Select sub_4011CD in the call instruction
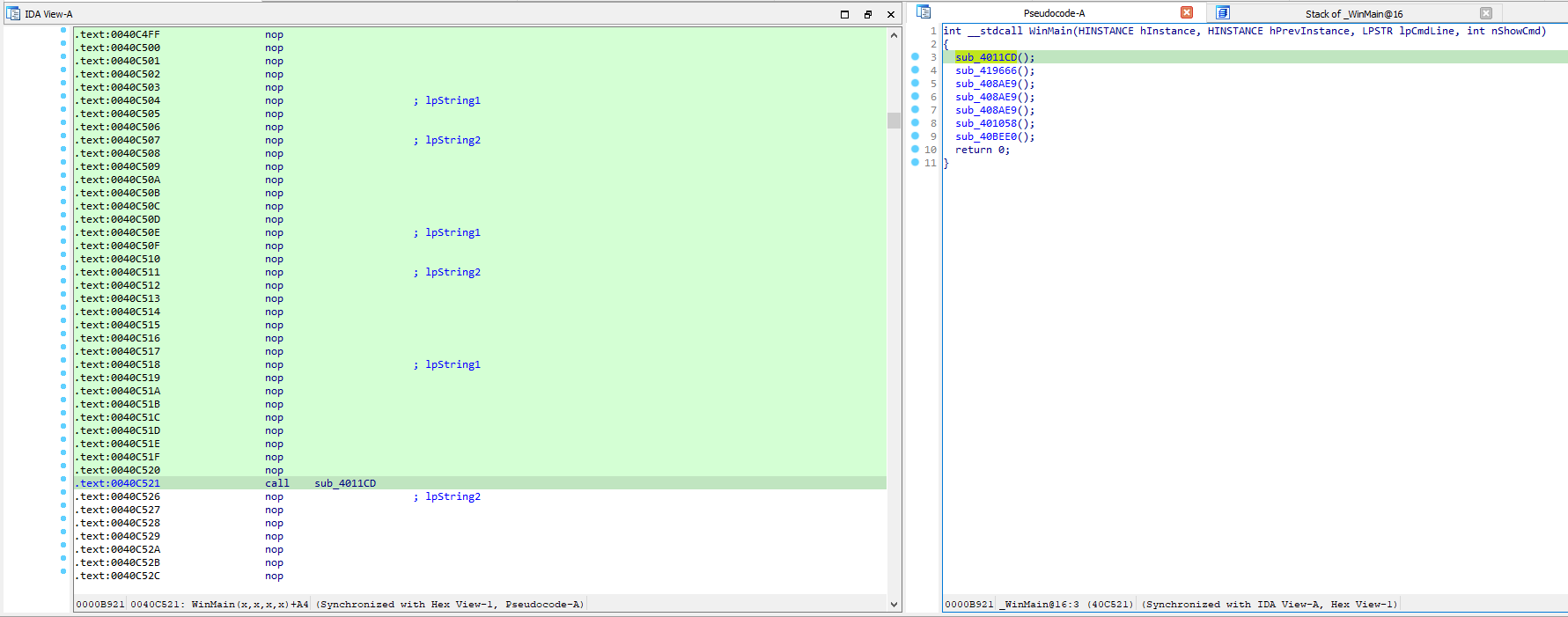Image resolution: width=1568 pixels, height=617 pixels. tap(345, 483)
